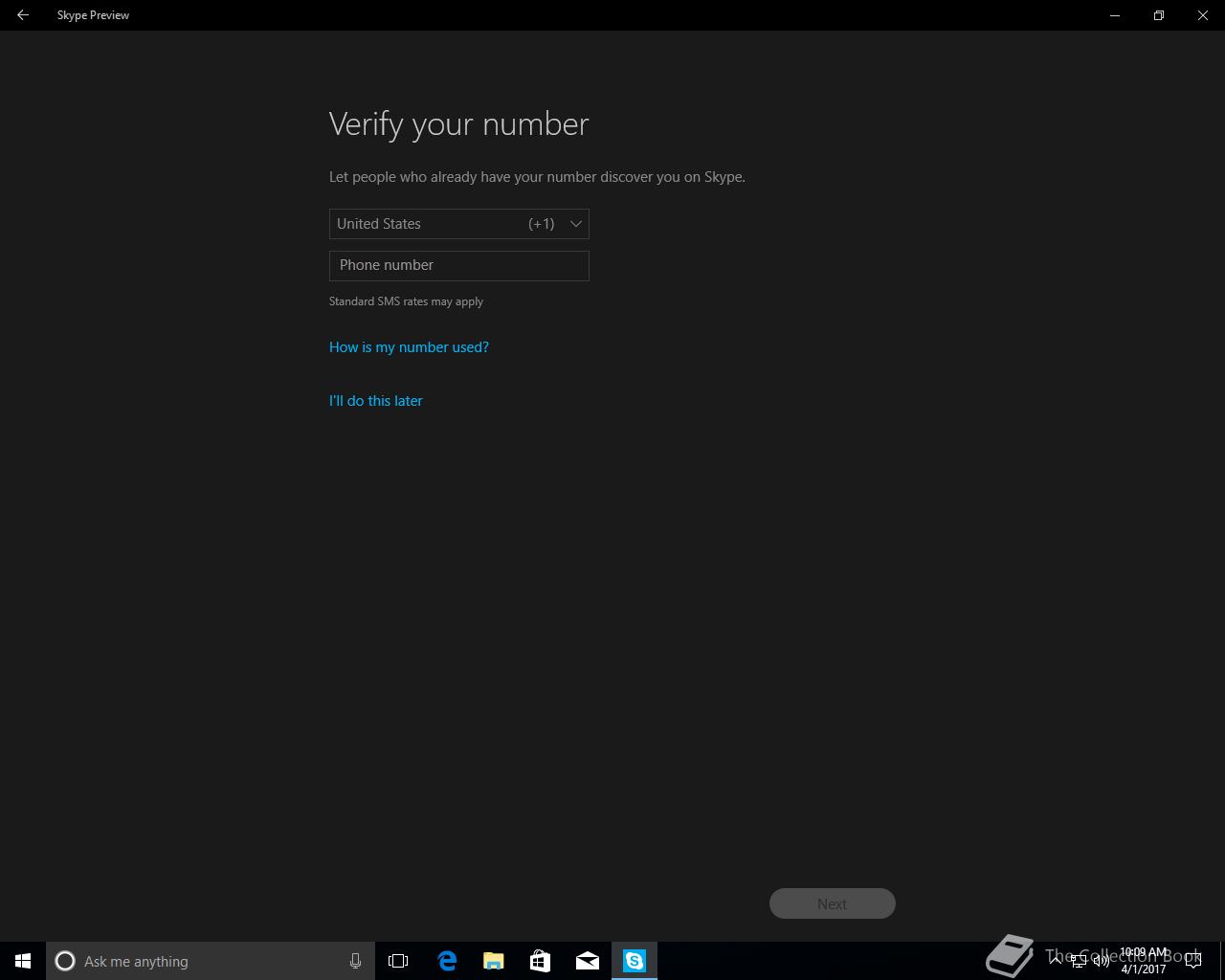The width and height of the screenshot is (1225, 980).
Task: Minimize the Skype Preview window
Action: click(1115, 15)
